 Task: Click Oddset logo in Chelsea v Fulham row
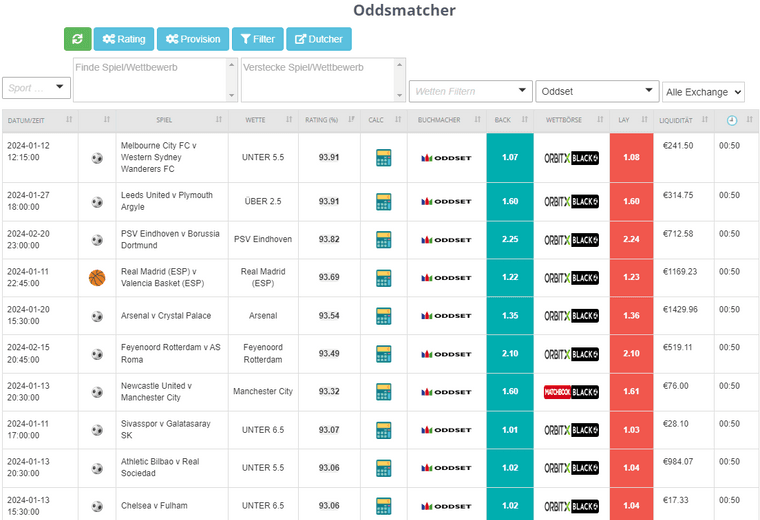pyautogui.click(x=446, y=506)
